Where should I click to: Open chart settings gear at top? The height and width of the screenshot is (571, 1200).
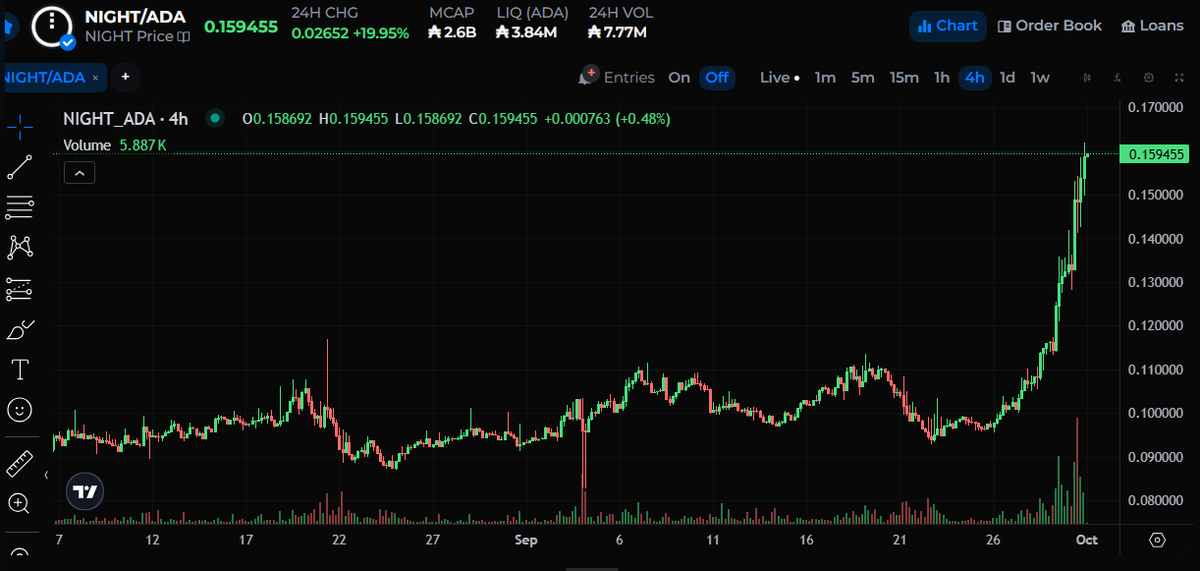1149,77
